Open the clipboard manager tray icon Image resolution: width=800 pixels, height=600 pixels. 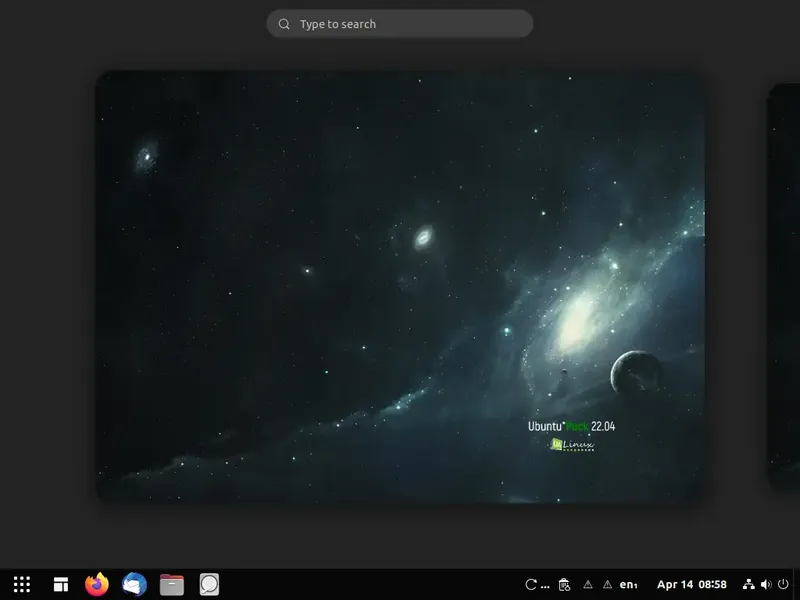565,584
